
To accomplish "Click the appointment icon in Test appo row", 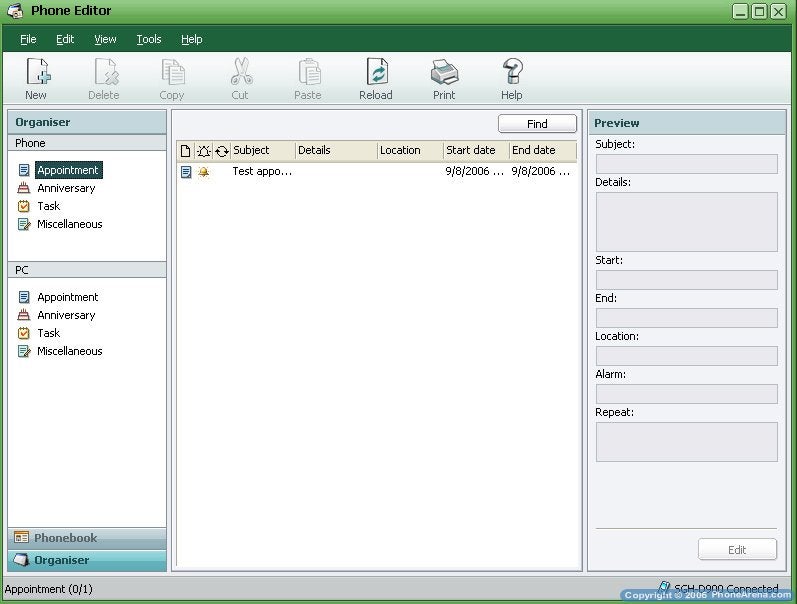I will click(x=186, y=172).
